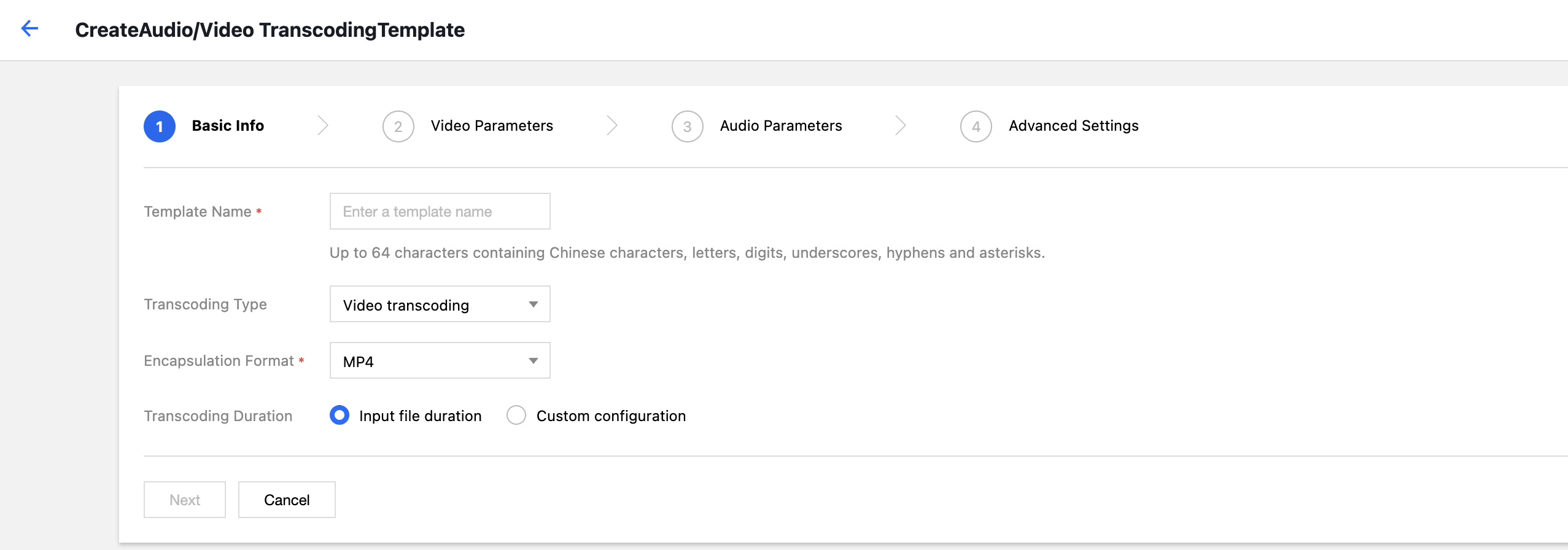This screenshot has width=1568, height=550.
Task: Click the Video transcoding dropdown arrow
Action: tap(533, 304)
